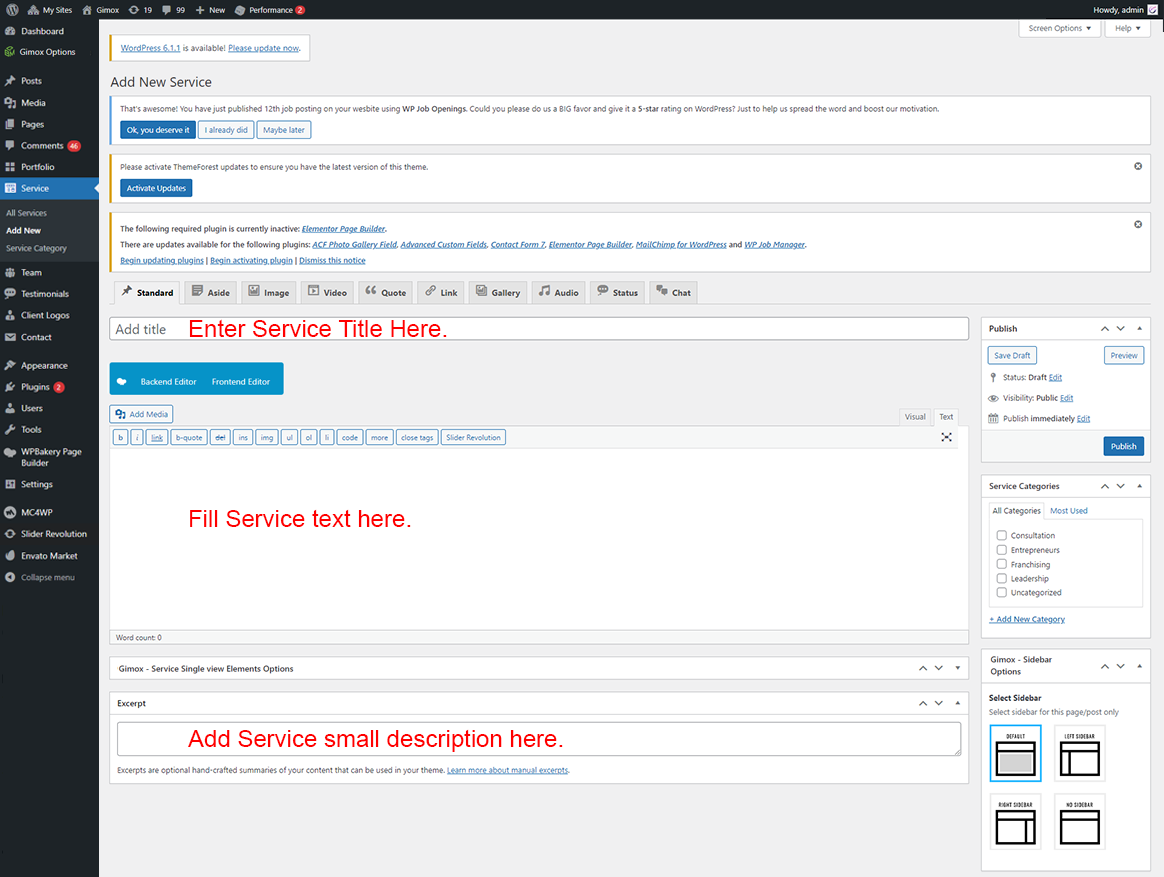The image size is (1164, 877).
Task: Enable the Leadership category checkbox
Action: pos(1001,578)
